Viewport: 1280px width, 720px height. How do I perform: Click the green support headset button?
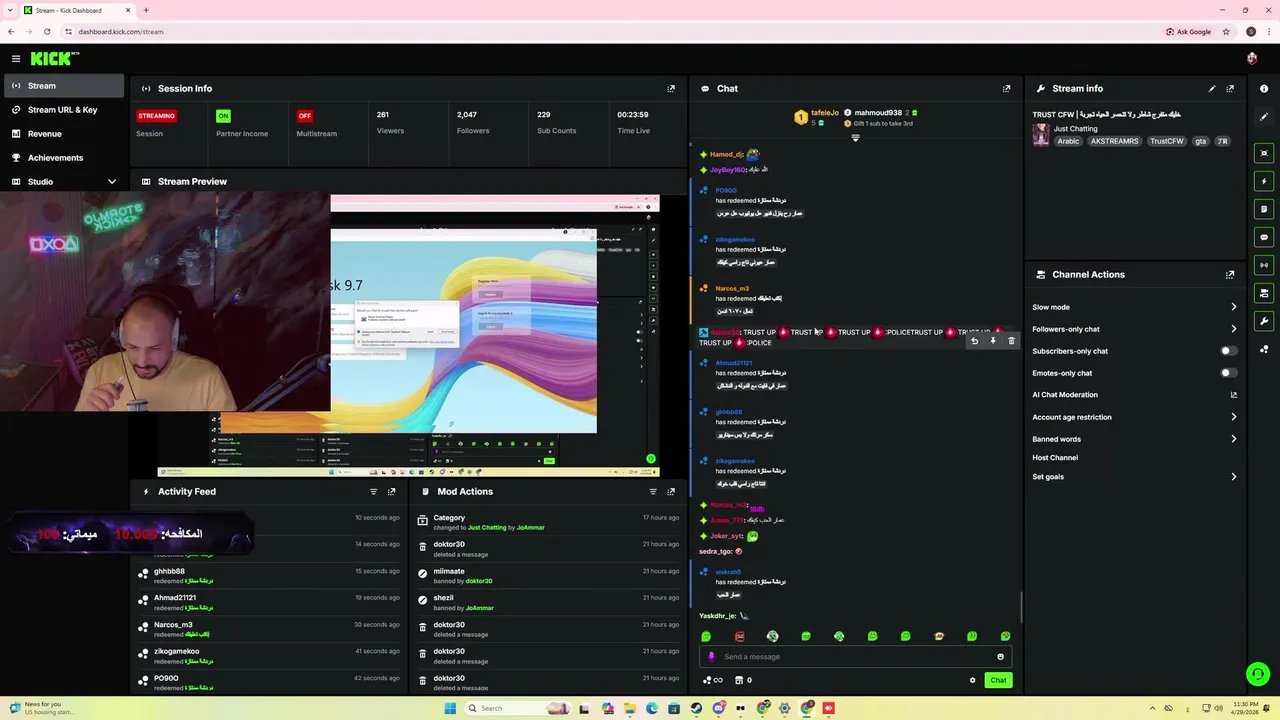pyautogui.click(x=1257, y=673)
